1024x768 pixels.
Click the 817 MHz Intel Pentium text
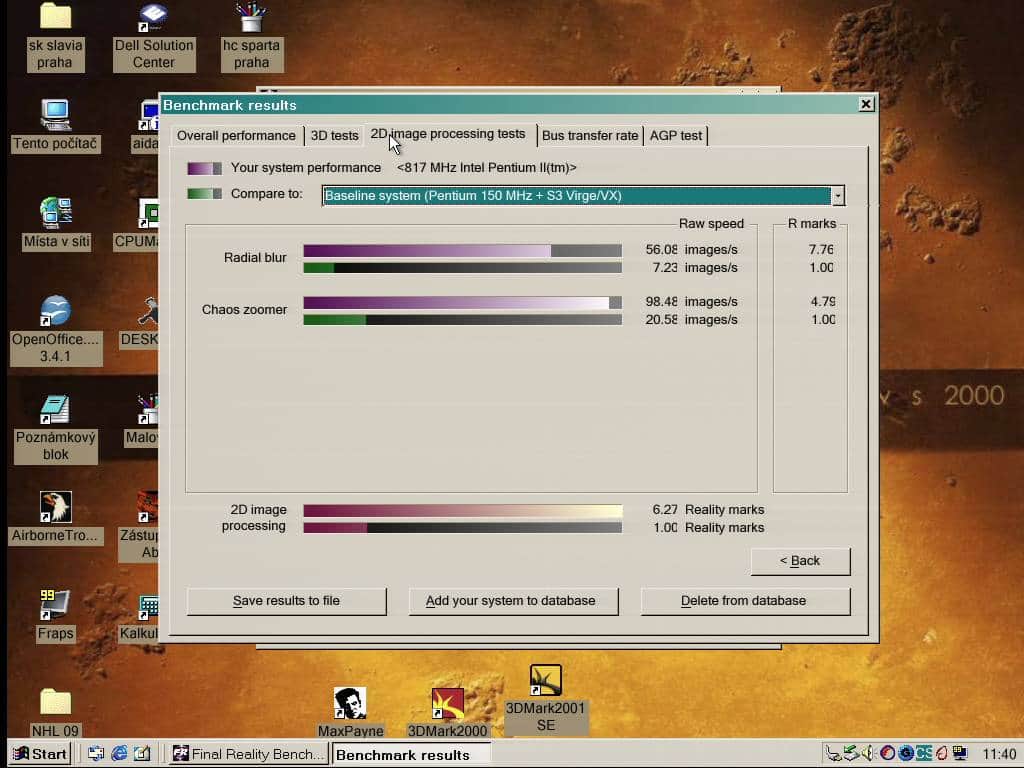coord(487,168)
